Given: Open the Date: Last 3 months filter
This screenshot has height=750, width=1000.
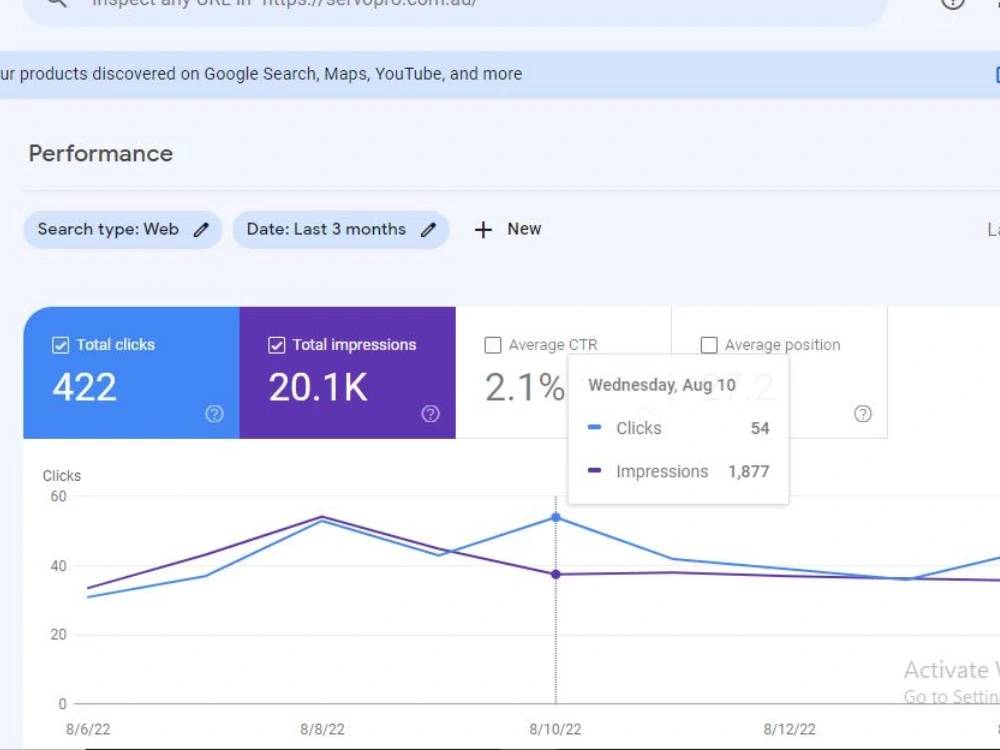Looking at the screenshot, I should point(341,230).
